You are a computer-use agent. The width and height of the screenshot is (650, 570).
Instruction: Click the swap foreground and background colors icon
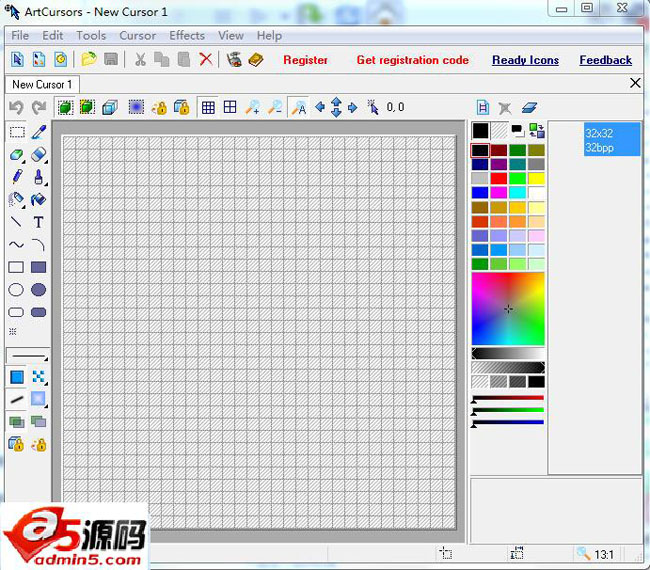537,131
